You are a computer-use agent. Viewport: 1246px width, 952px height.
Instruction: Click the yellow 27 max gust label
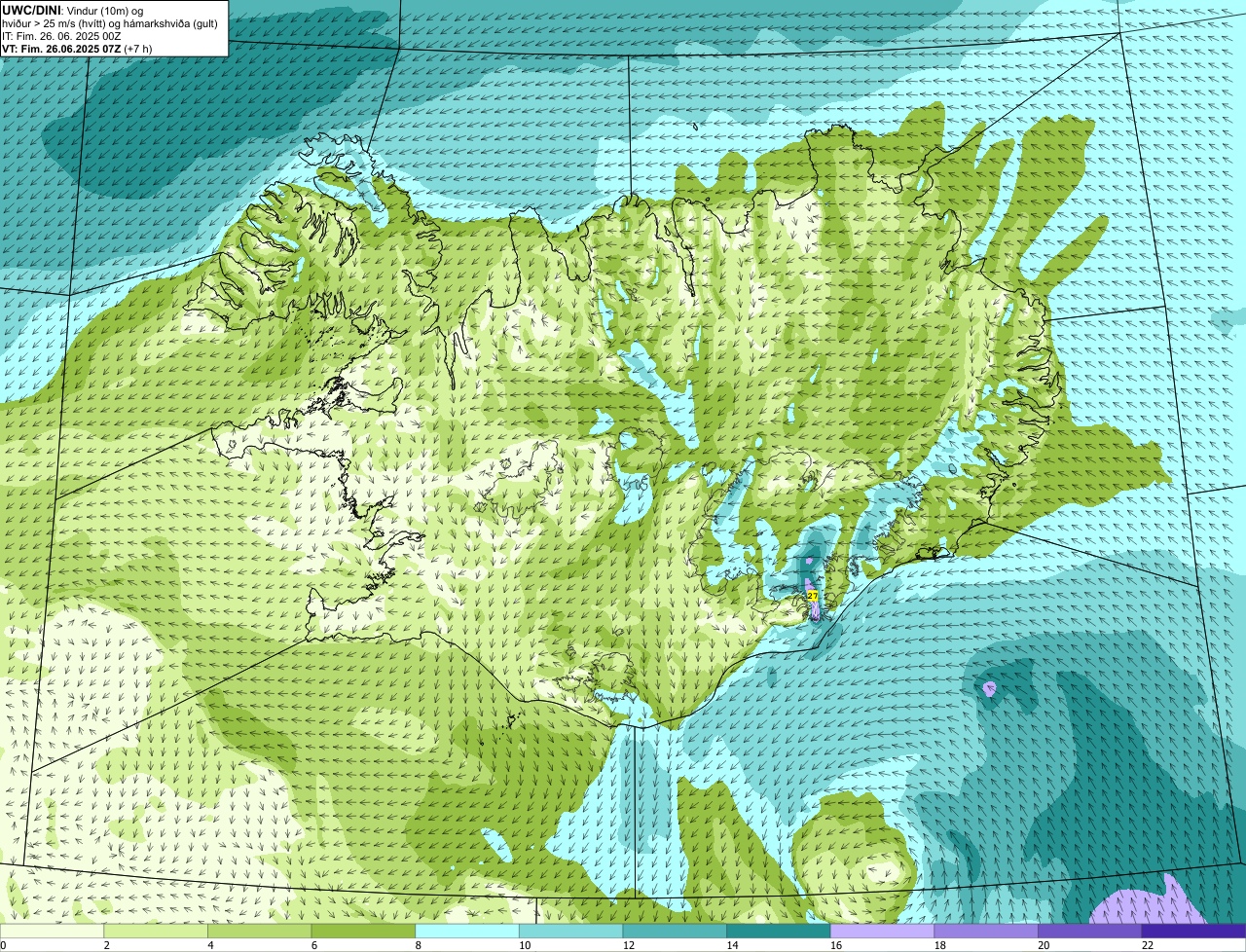pos(812,595)
